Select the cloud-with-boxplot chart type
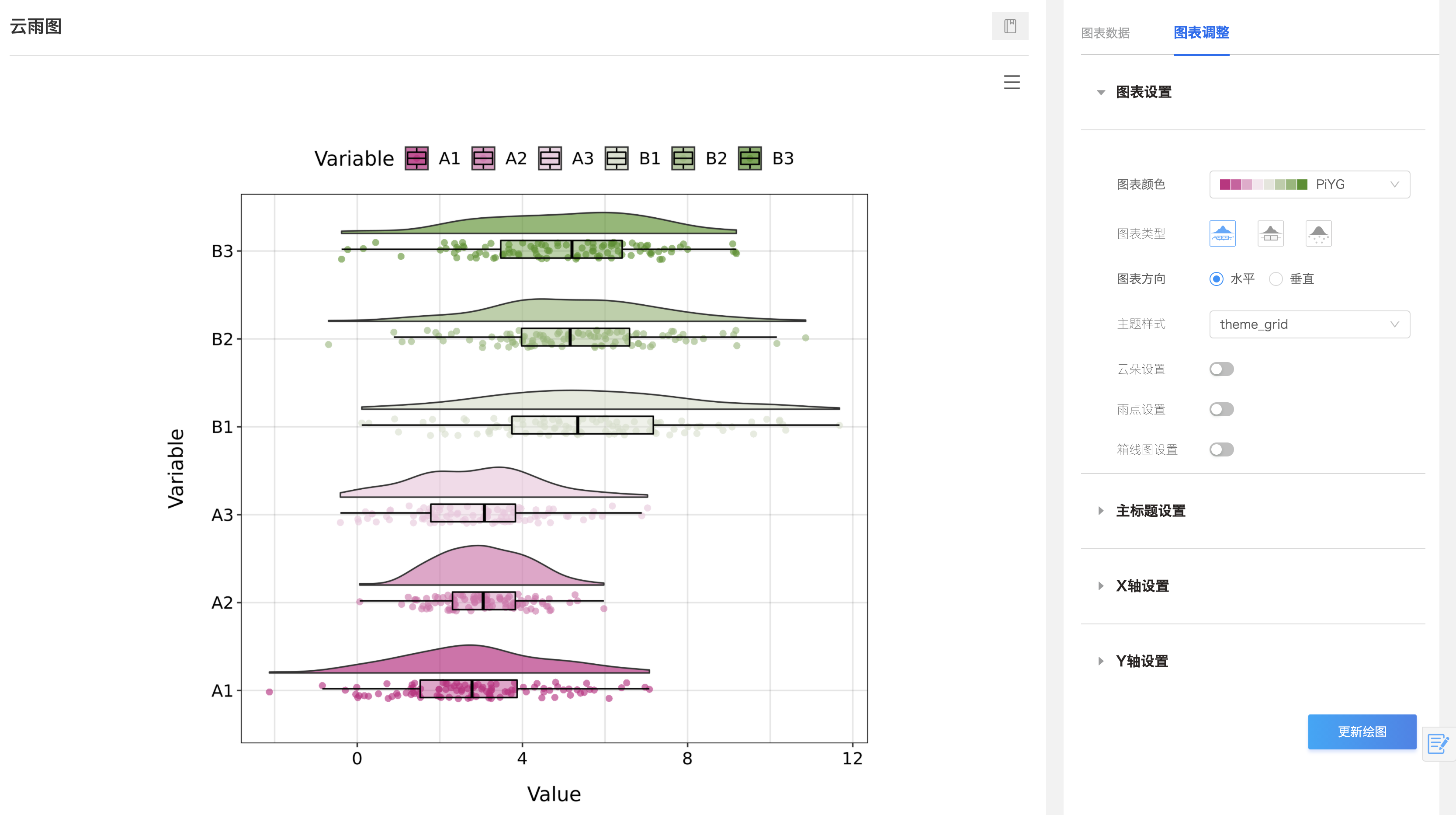 point(1270,233)
